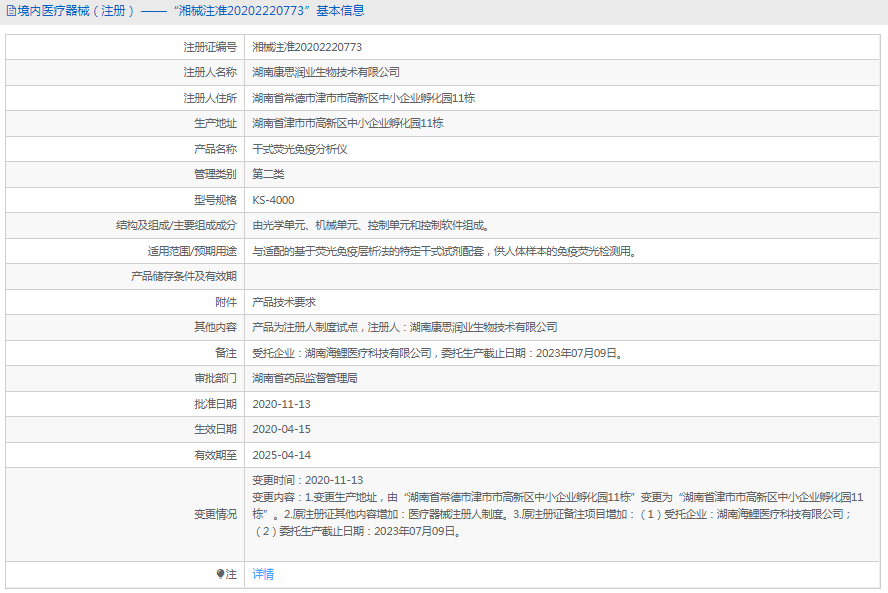Image resolution: width=888 pixels, height=593 pixels.
Task: Click the text starting 产品为注册人制度试点
Action: pos(405,327)
